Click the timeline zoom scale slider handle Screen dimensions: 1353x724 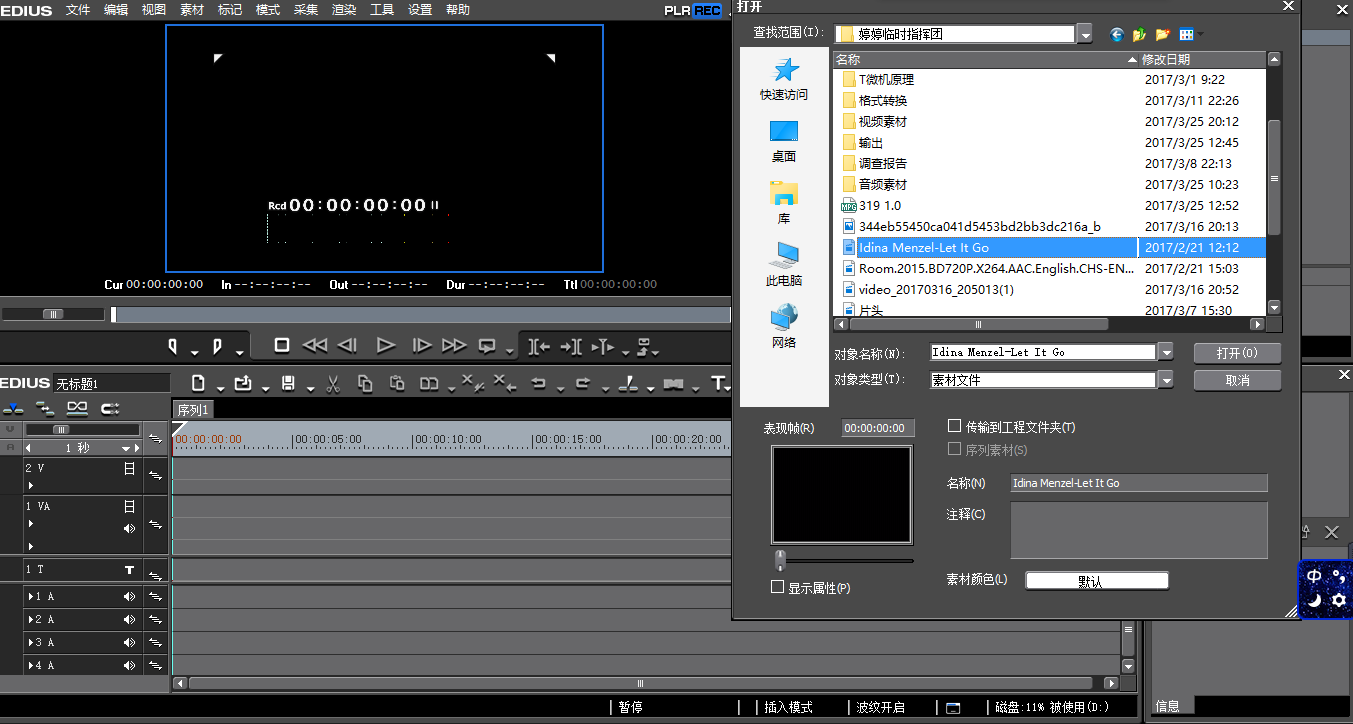(61, 429)
